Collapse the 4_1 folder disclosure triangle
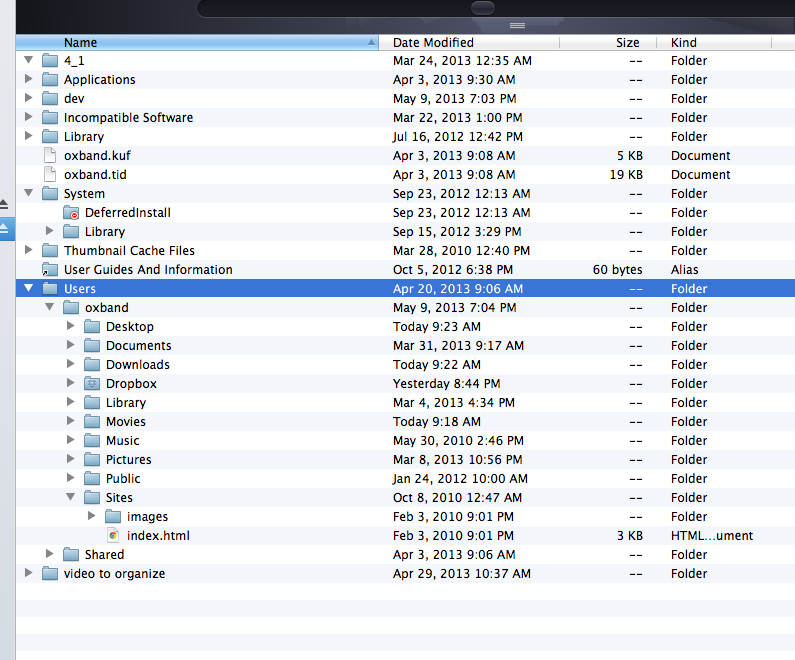Screen dimensions: 795x660 point(29,60)
